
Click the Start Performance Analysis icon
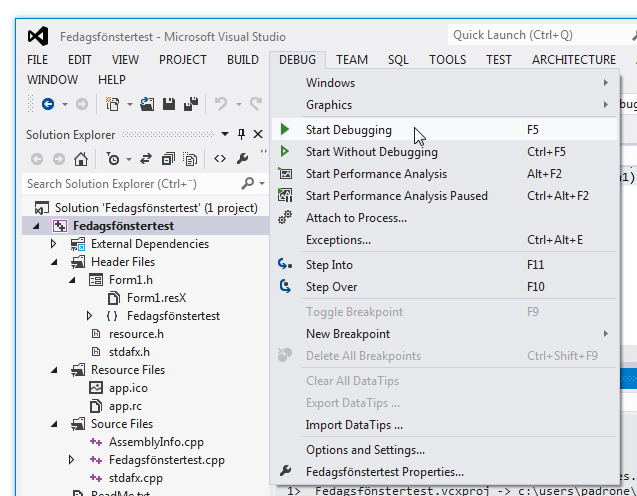[x=285, y=173]
